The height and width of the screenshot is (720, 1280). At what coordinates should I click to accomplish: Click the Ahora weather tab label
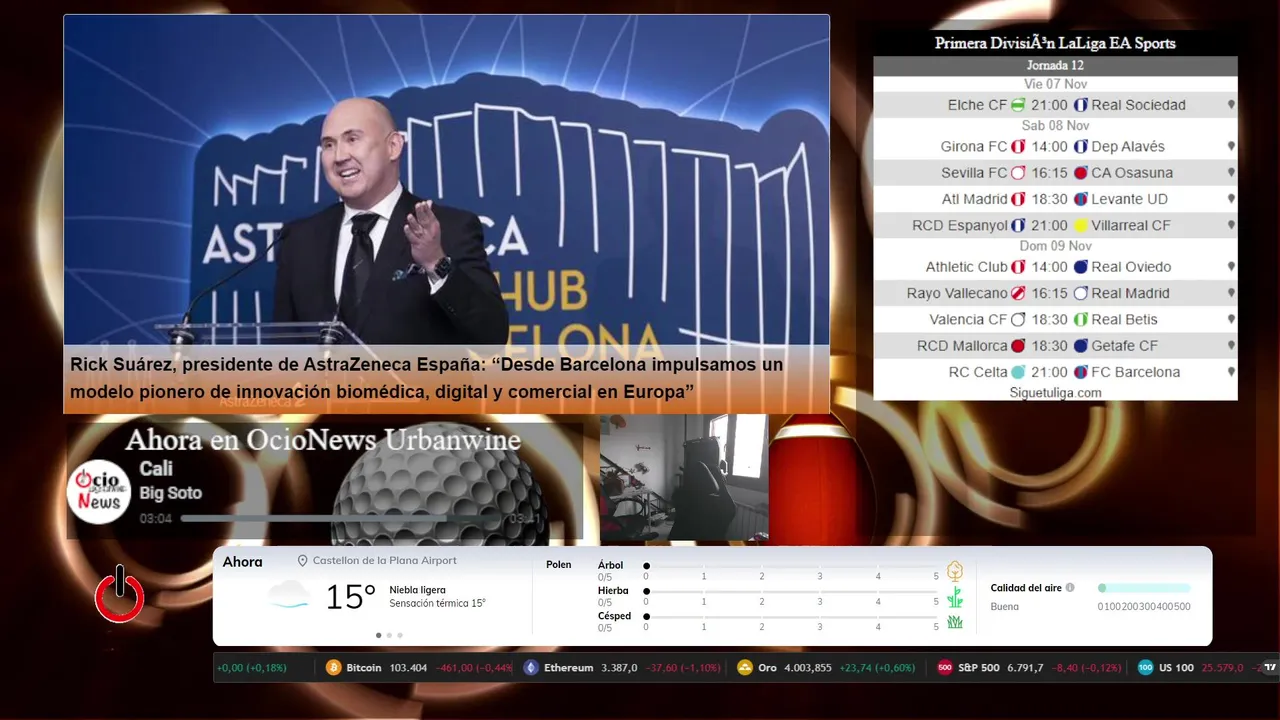pos(242,562)
